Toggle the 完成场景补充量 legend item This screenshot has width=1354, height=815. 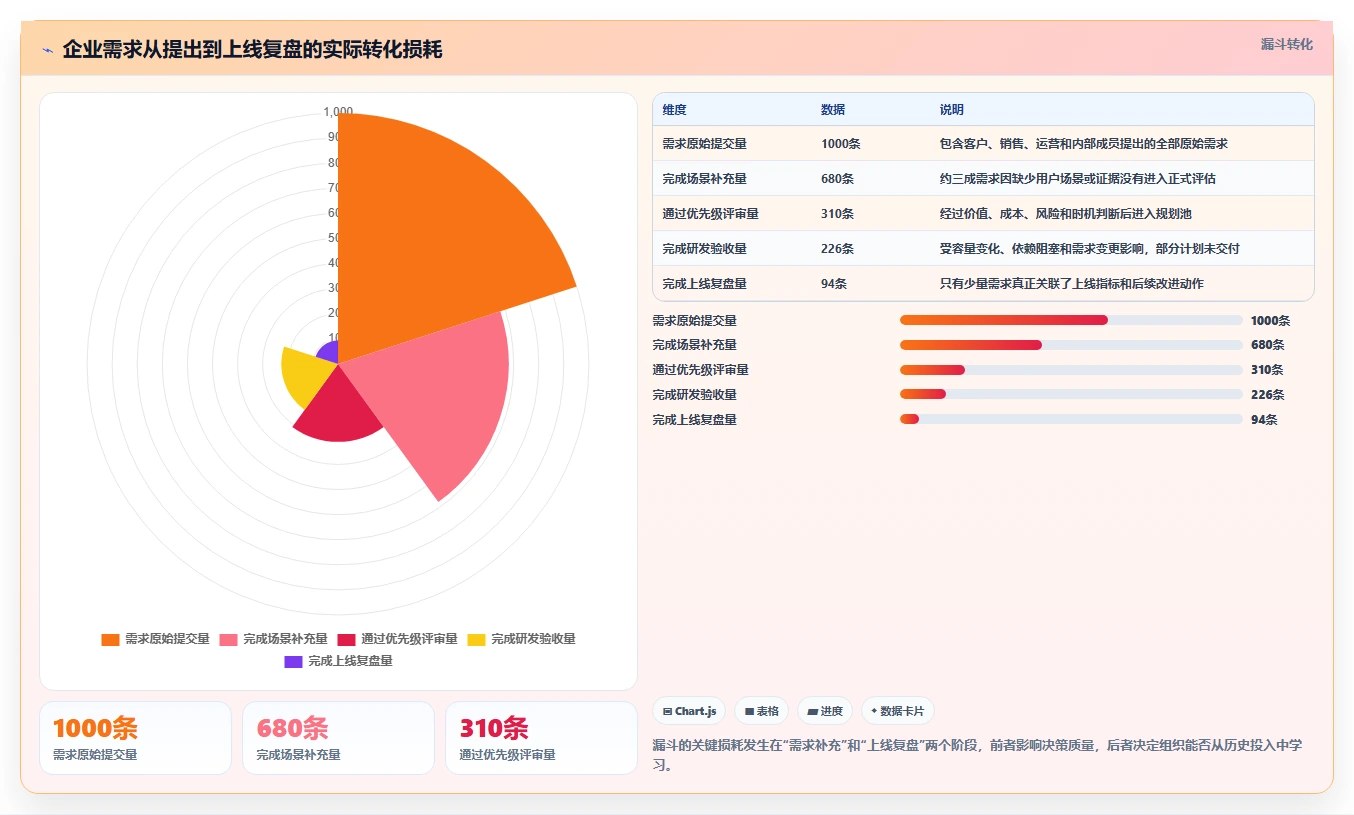click(273, 639)
